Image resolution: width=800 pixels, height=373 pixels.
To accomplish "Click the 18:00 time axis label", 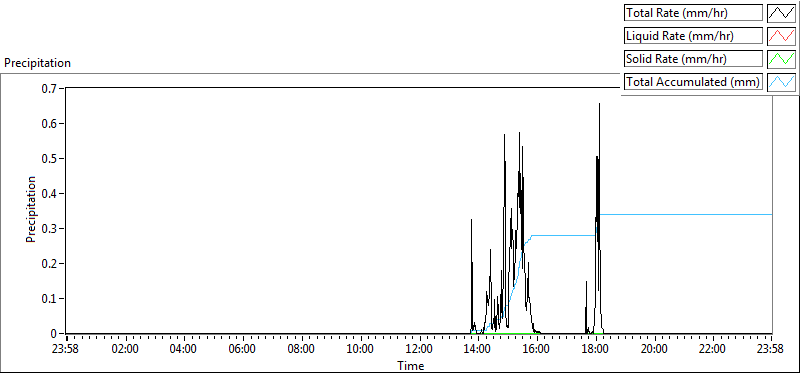I will (595, 350).
